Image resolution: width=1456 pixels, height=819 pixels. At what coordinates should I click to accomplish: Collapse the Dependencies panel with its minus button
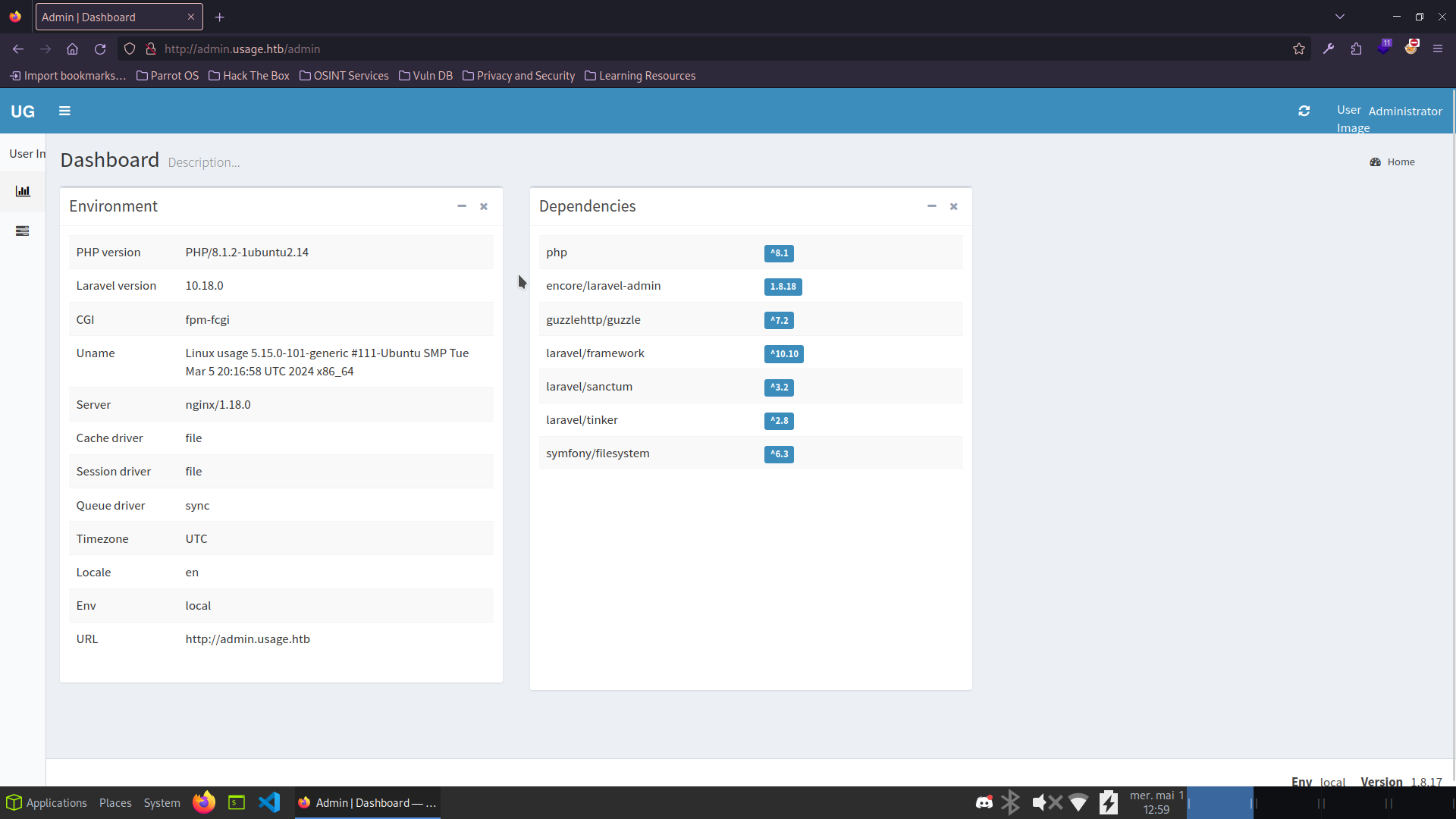pyautogui.click(x=931, y=206)
